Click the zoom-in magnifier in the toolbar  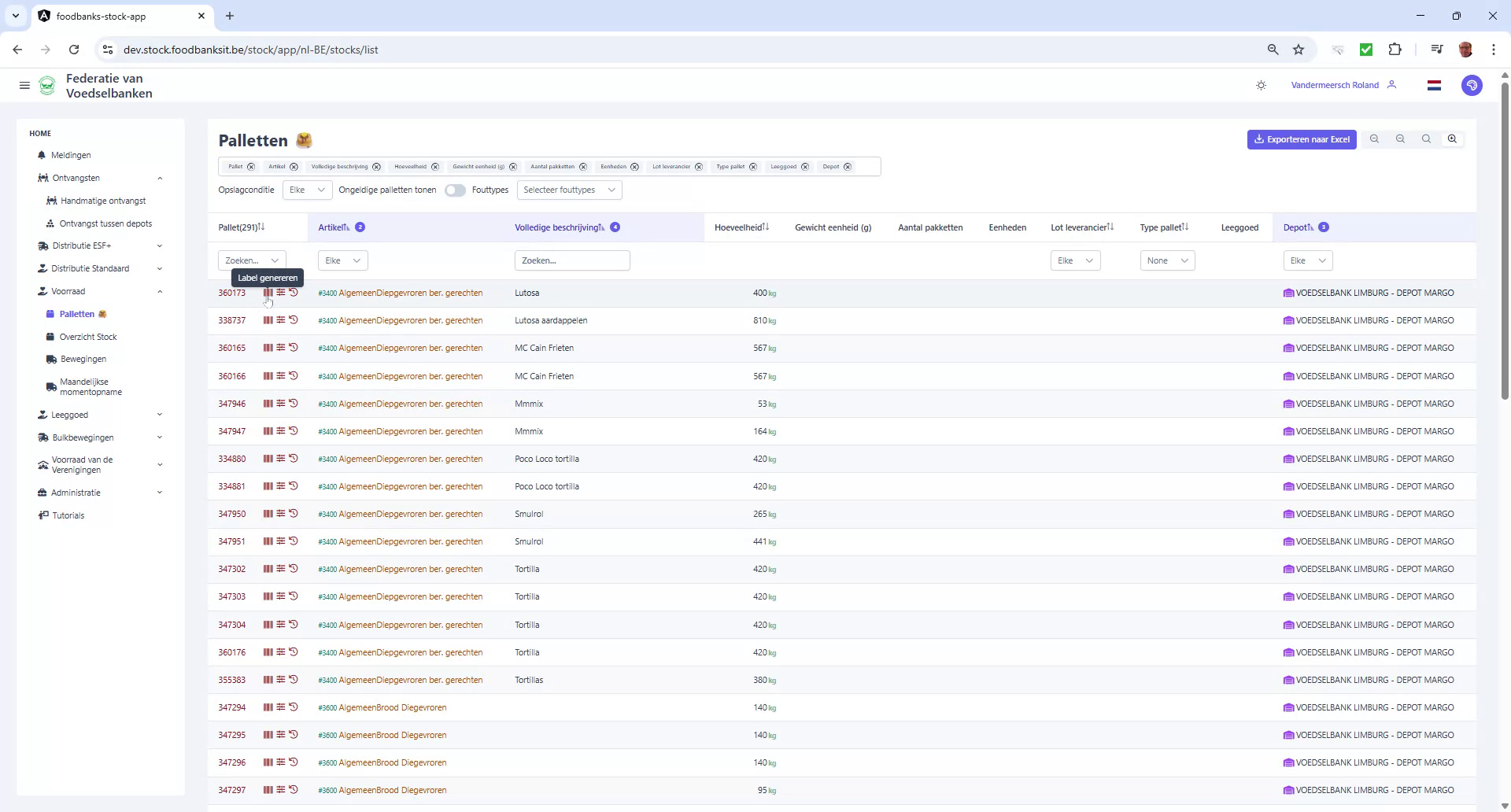pyautogui.click(x=1452, y=138)
